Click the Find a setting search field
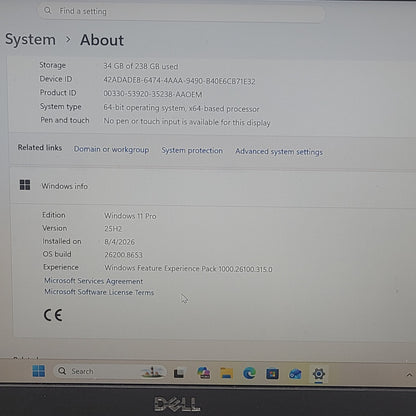This screenshot has width=416, height=416. click(x=181, y=13)
